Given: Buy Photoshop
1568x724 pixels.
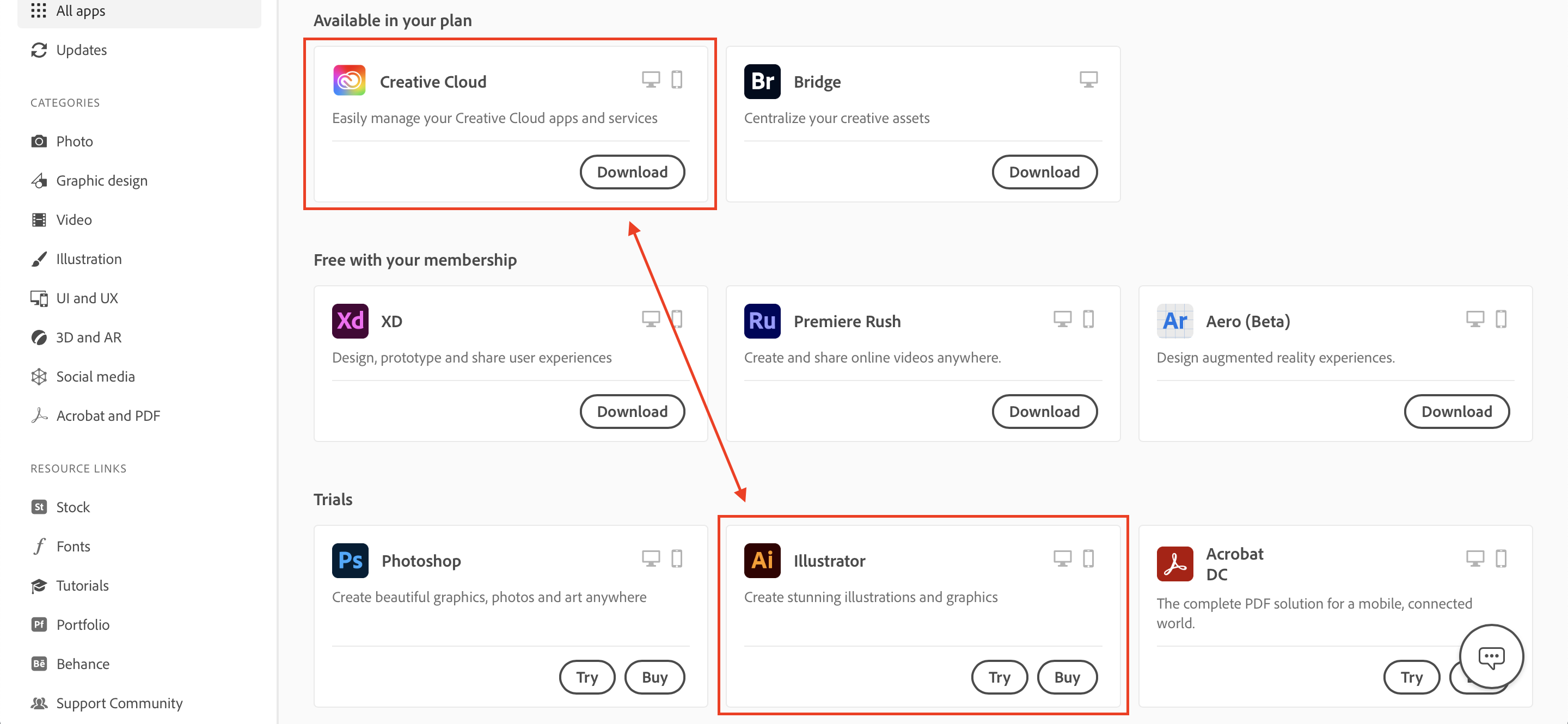Looking at the screenshot, I should click(x=654, y=677).
